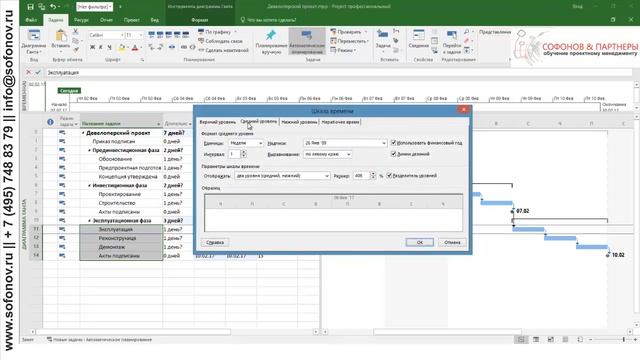
Task: Click the Save icon in quick access toolbar
Action: click(31, 7)
